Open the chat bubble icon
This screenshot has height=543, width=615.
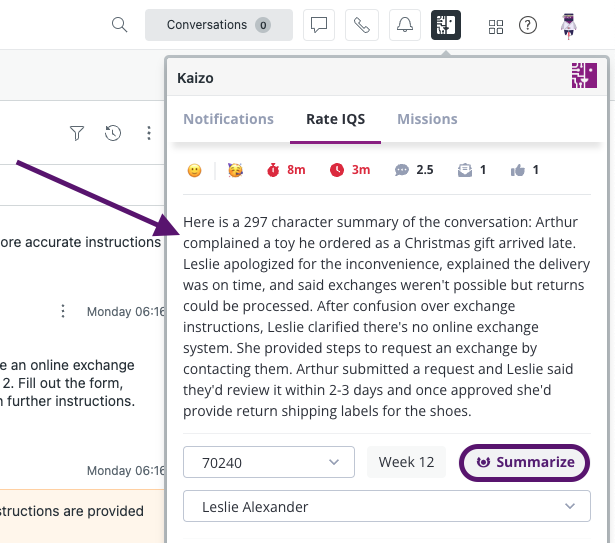point(318,25)
